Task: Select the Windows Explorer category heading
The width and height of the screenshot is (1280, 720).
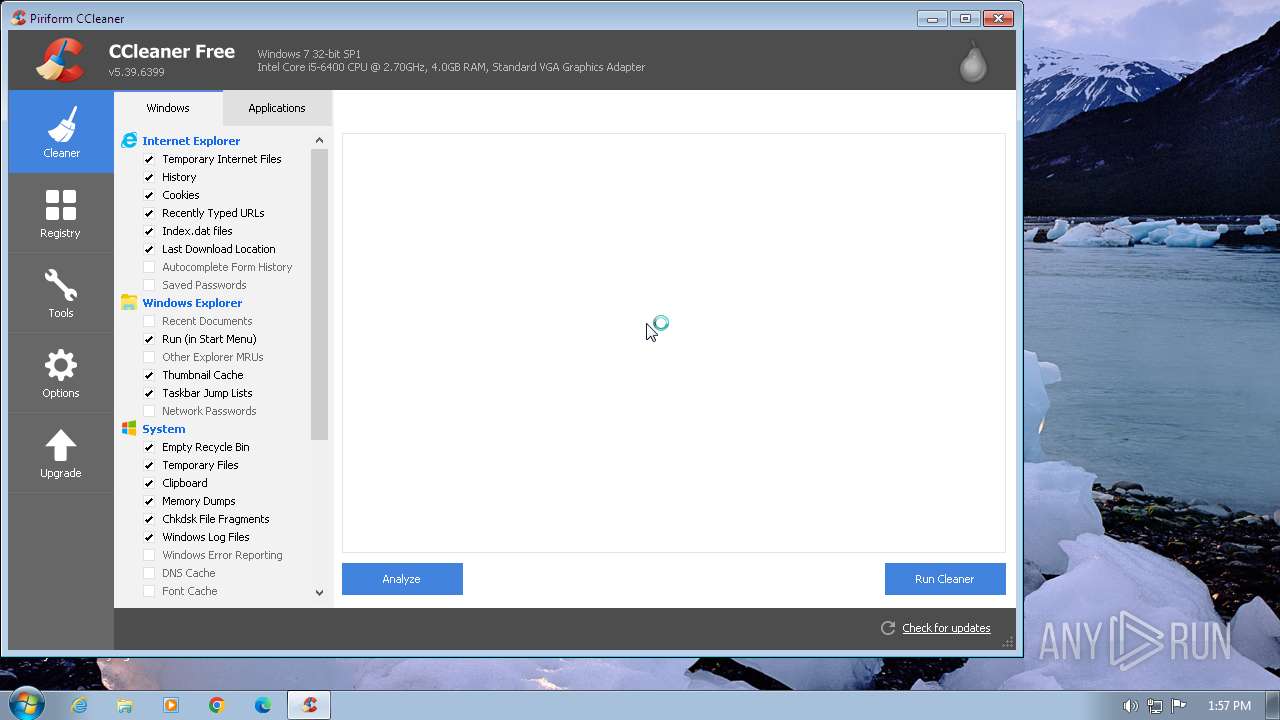Action: tap(192, 303)
